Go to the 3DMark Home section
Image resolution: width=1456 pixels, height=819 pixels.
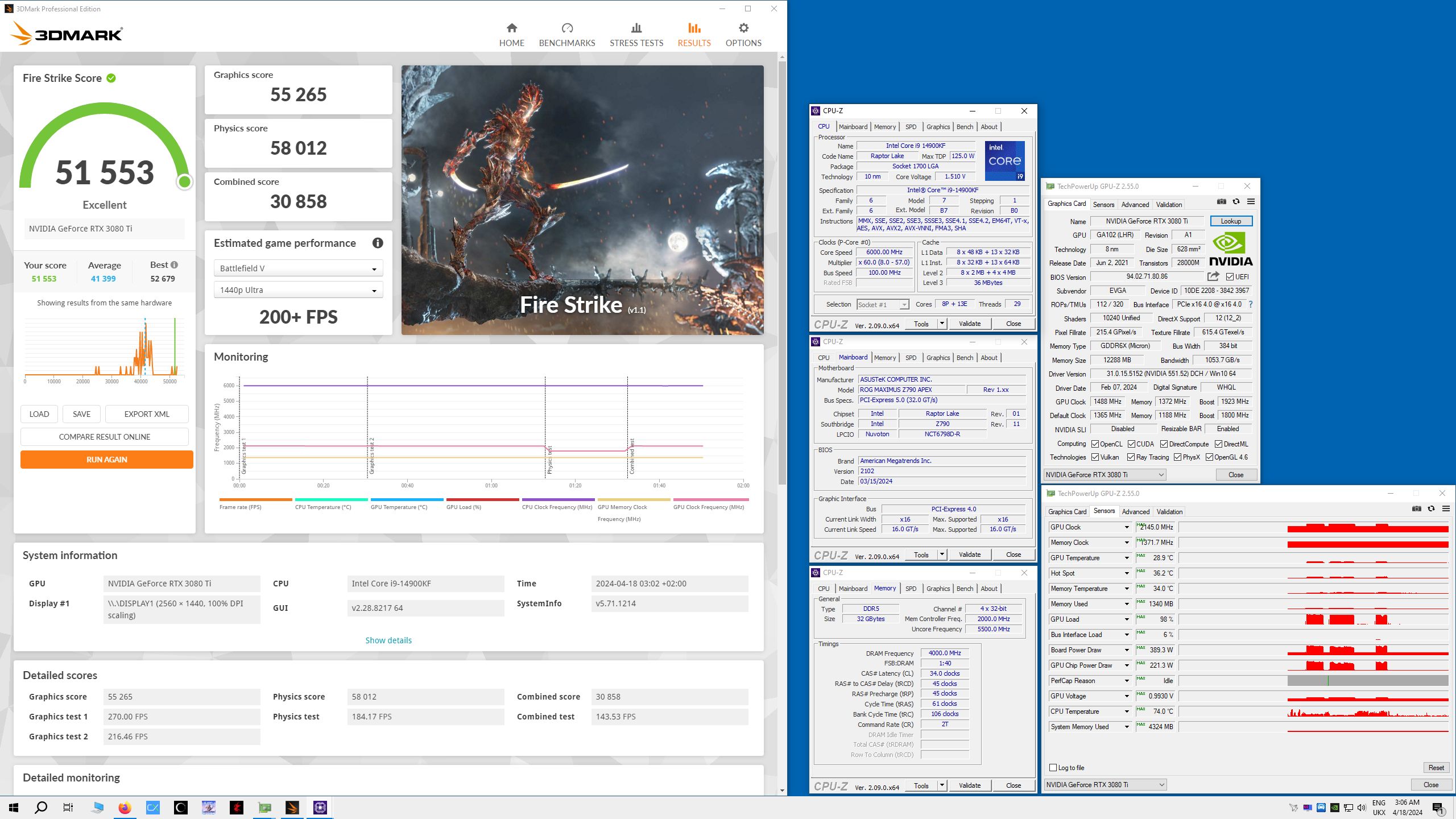click(x=511, y=35)
